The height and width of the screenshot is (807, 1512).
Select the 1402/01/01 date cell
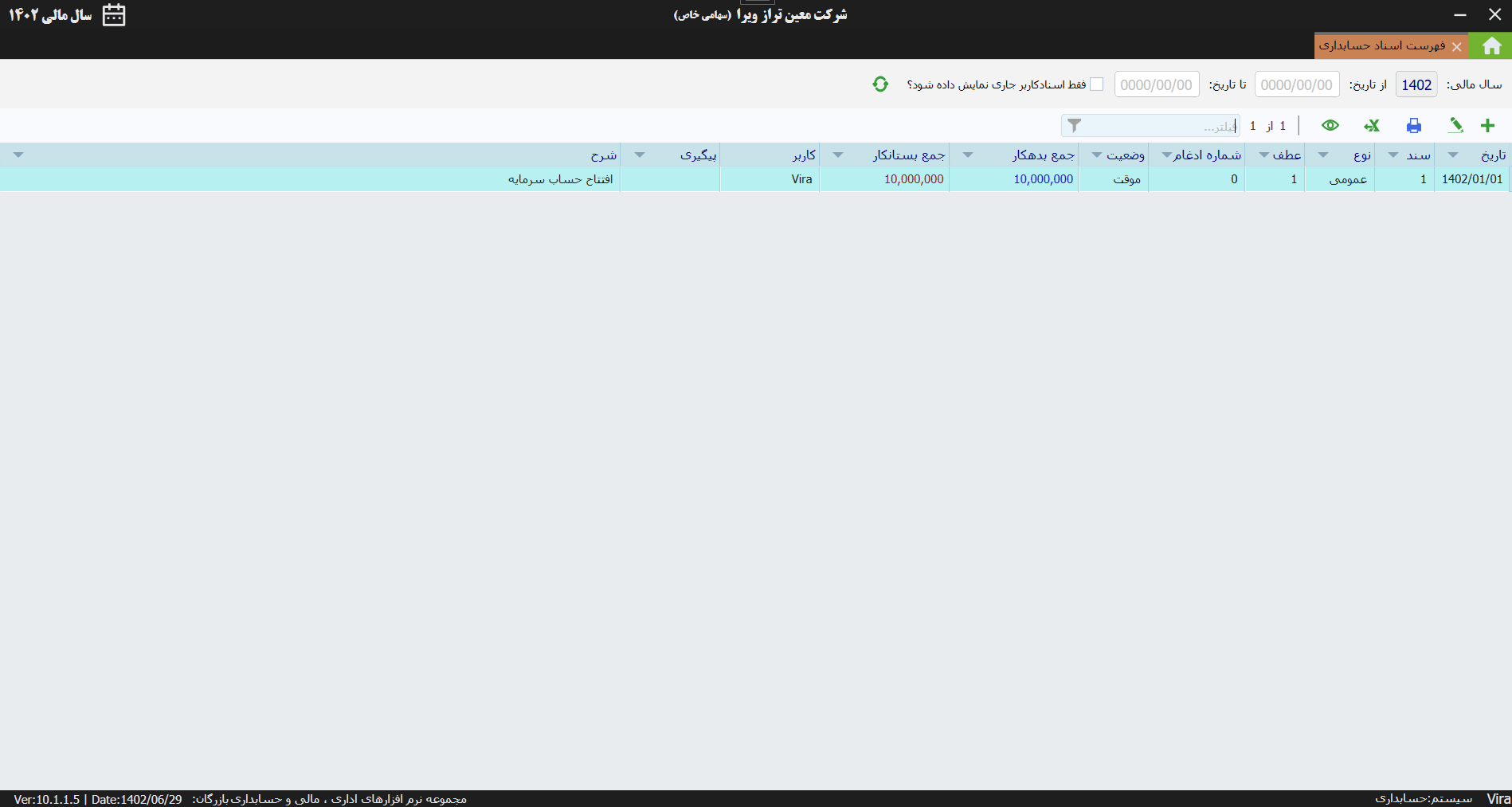point(1472,179)
